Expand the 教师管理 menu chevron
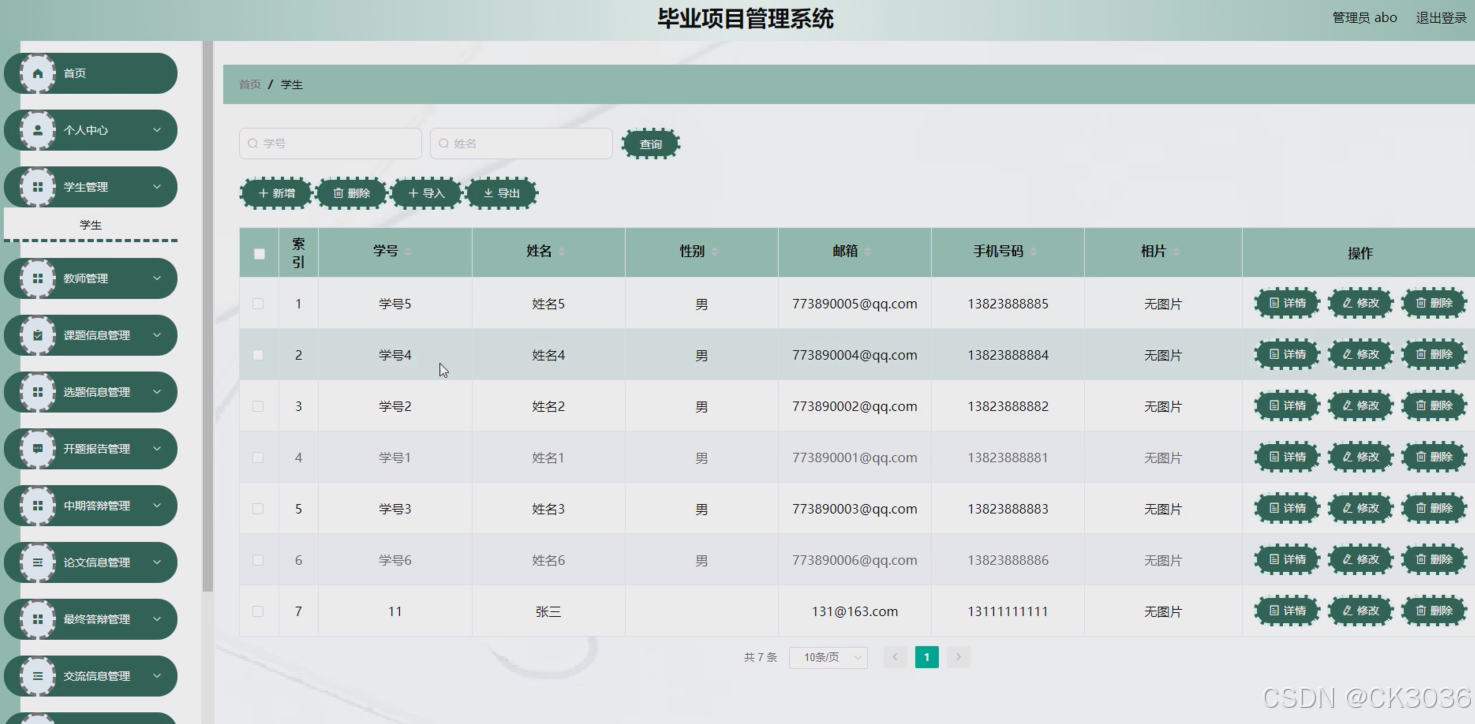1475x724 pixels. tap(157, 278)
